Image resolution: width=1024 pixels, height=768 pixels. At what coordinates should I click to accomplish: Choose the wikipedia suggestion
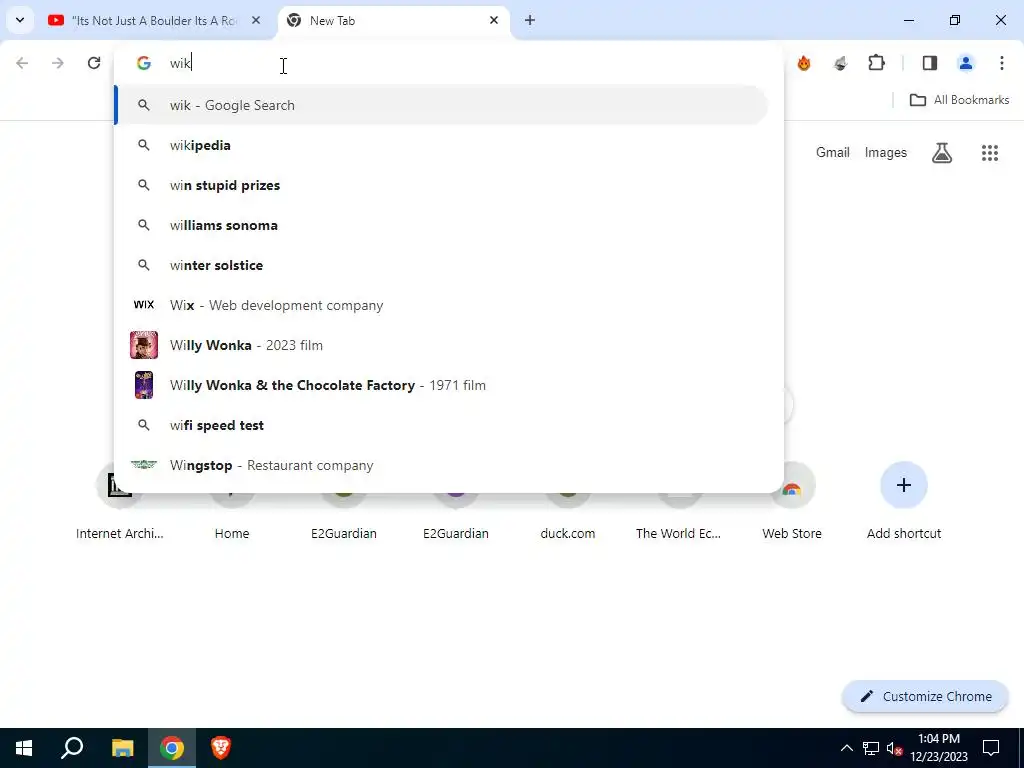point(441,145)
